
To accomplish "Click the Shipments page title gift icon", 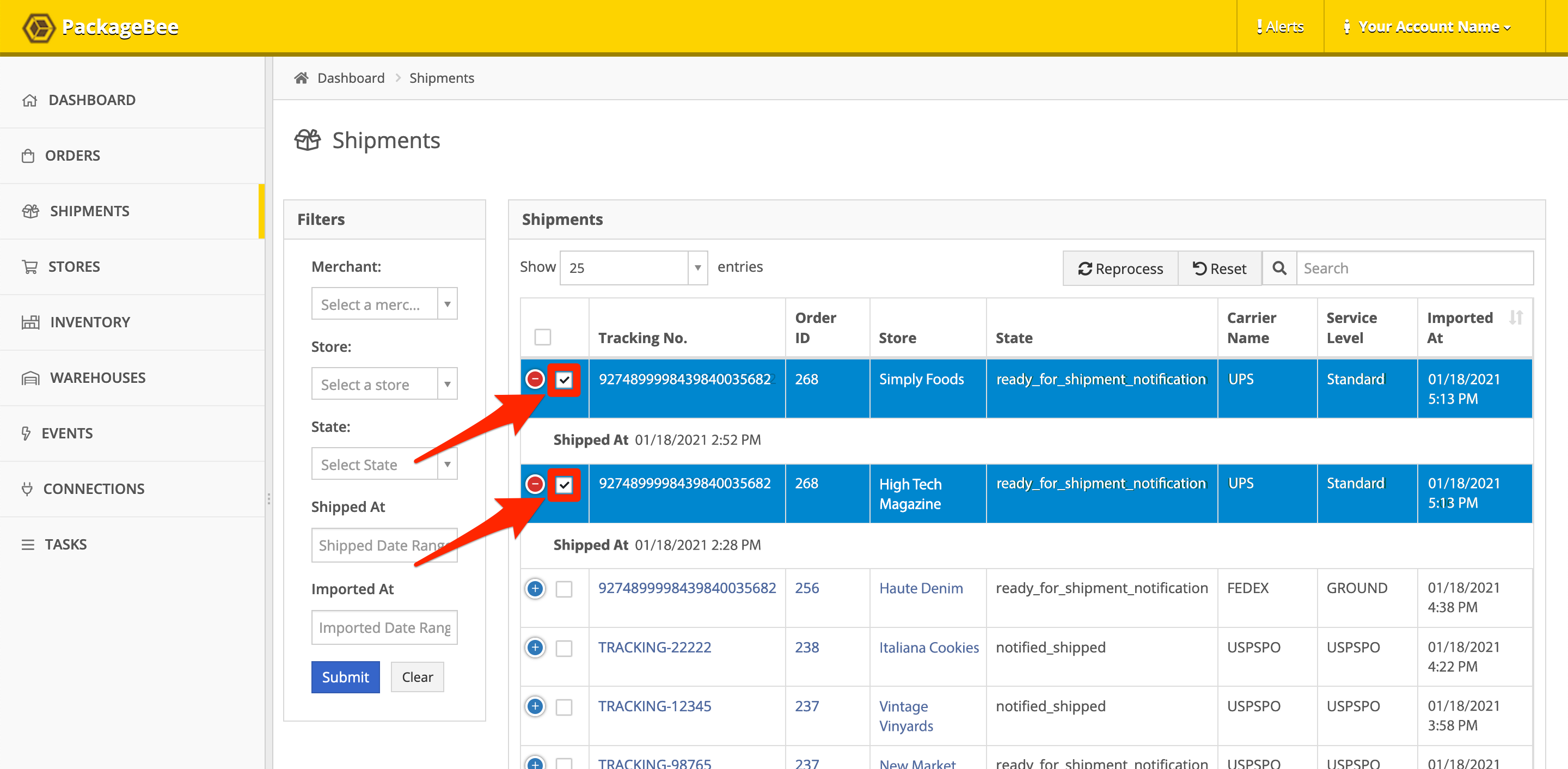I will (x=308, y=140).
